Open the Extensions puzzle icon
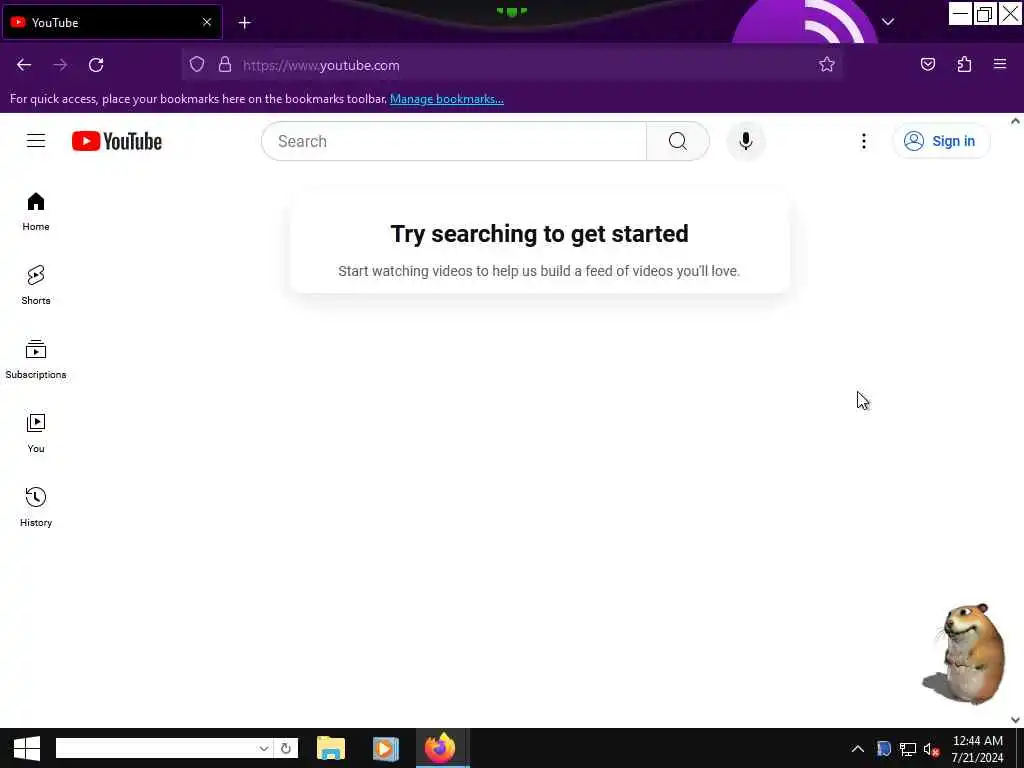Viewport: 1024px width, 768px height. pos(964,65)
